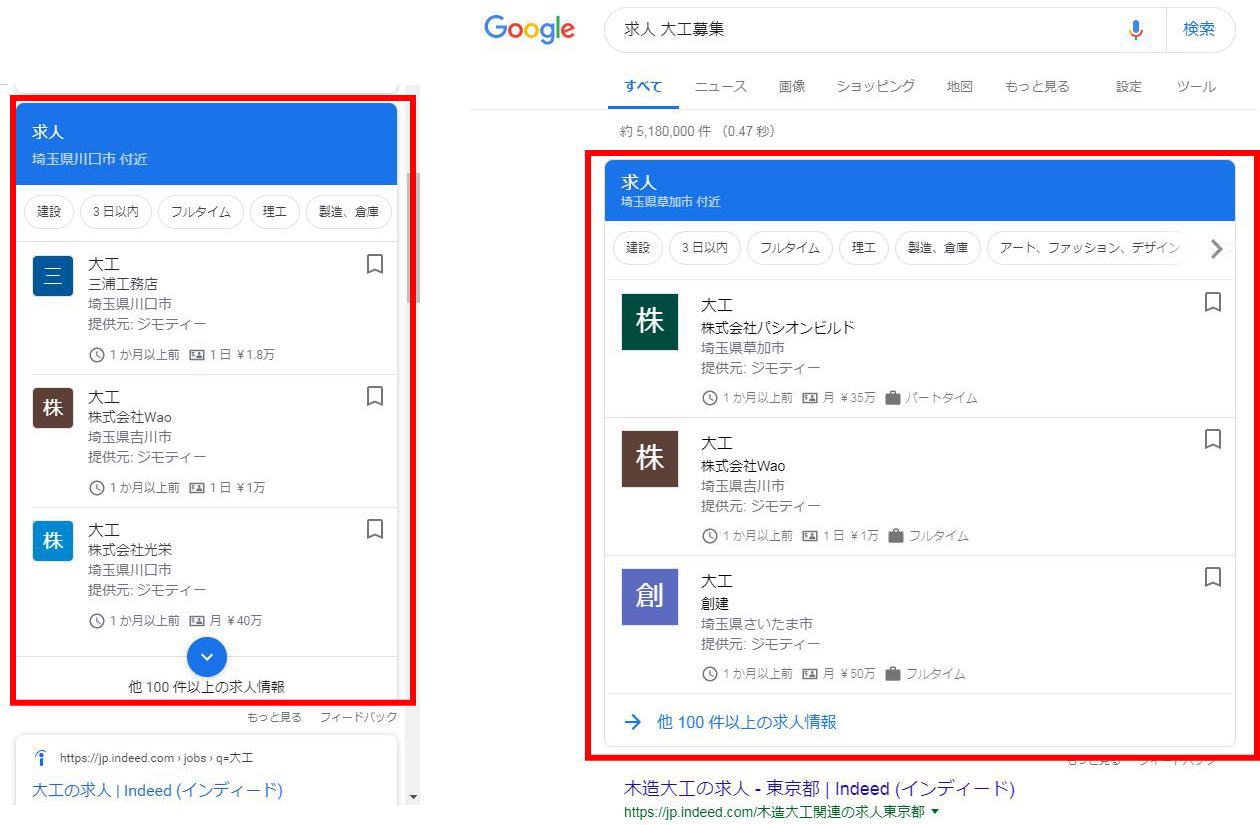Click the 株式会社光栄 company name
The height and width of the screenshot is (825, 1260).
[130, 550]
